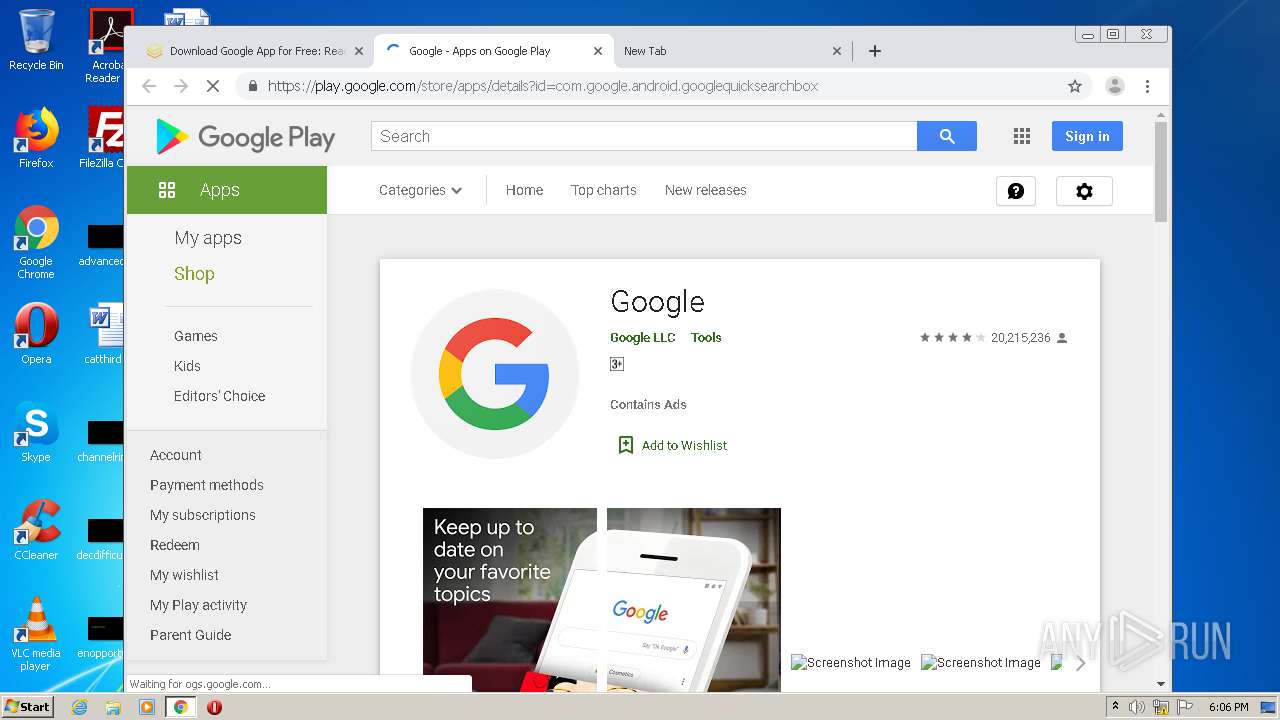
Task: Open the Google apps grid icon
Action: [x=1021, y=136]
